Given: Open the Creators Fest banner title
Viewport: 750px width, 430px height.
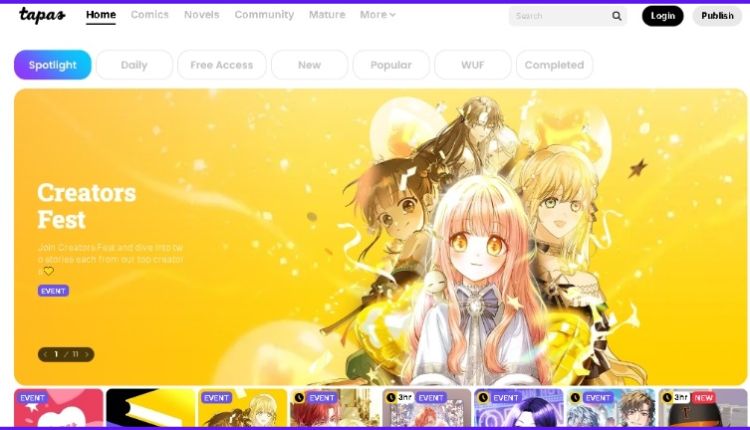Looking at the screenshot, I should (x=87, y=206).
